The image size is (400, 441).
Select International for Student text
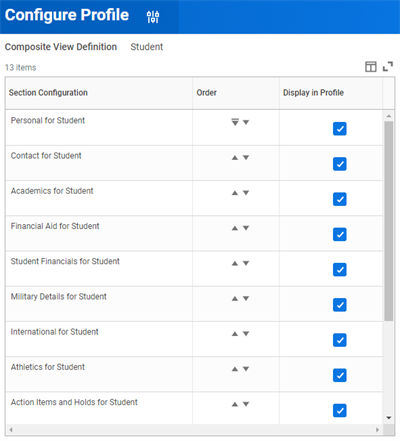click(x=55, y=332)
